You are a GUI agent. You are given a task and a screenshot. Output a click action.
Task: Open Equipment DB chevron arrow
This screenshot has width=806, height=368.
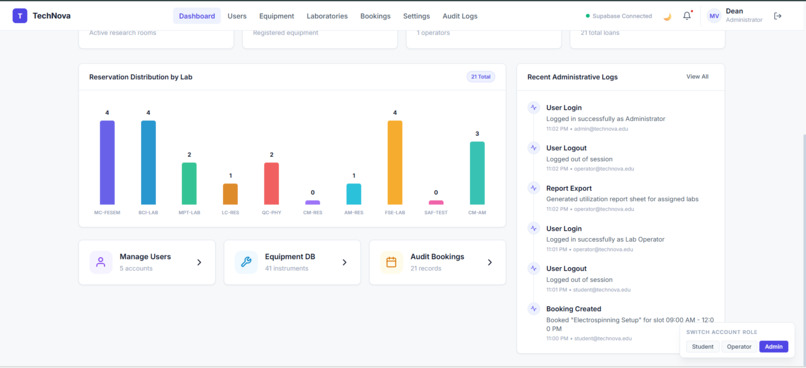(x=344, y=262)
